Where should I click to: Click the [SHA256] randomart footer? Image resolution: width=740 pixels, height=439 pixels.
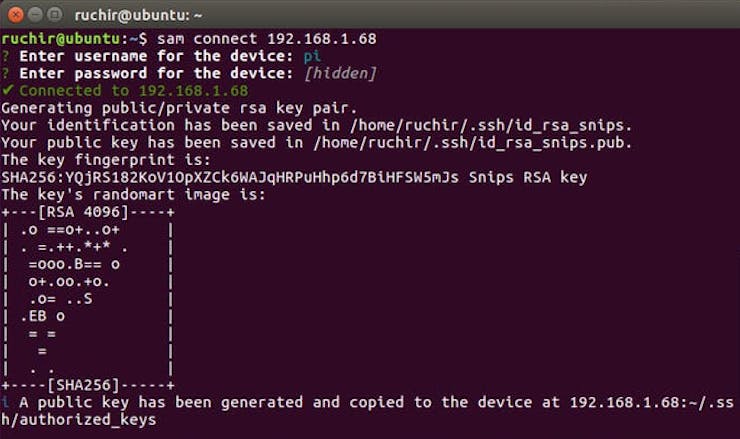coord(83,385)
